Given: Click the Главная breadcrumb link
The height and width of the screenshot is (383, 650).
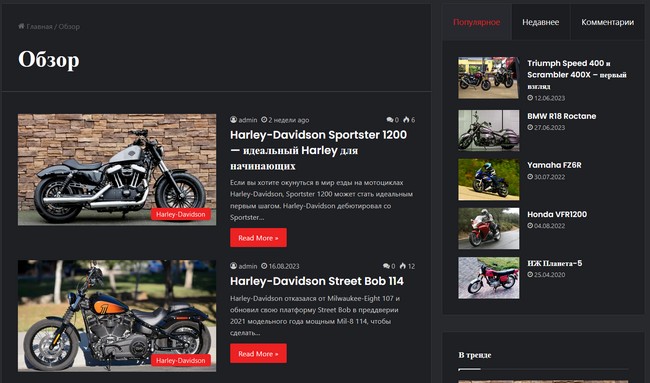Looking at the screenshot, I should [x=39, y=27].
